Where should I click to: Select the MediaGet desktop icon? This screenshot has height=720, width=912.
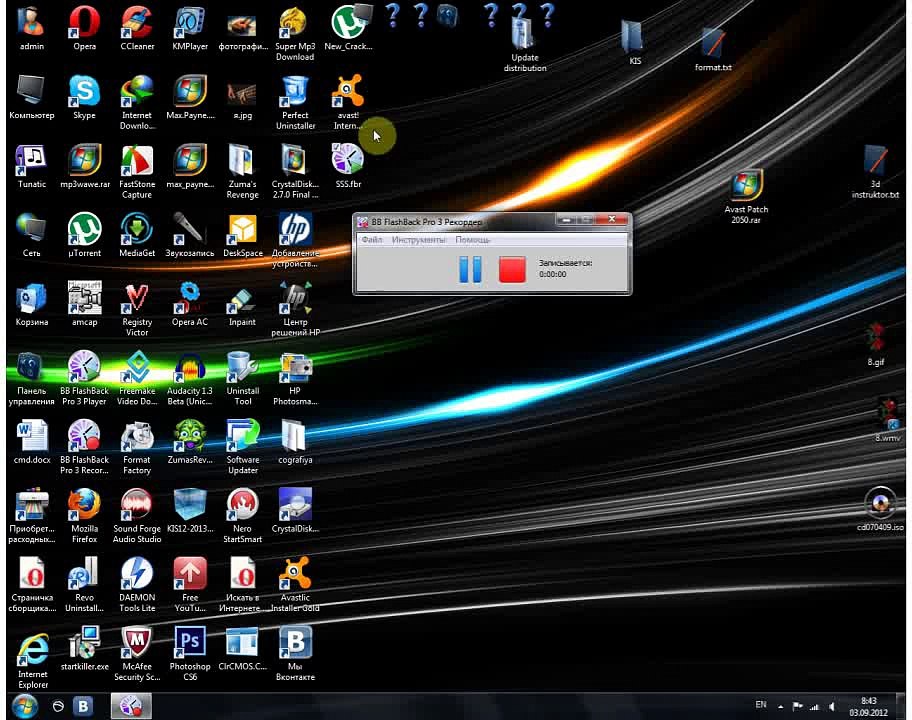[137, 235]
